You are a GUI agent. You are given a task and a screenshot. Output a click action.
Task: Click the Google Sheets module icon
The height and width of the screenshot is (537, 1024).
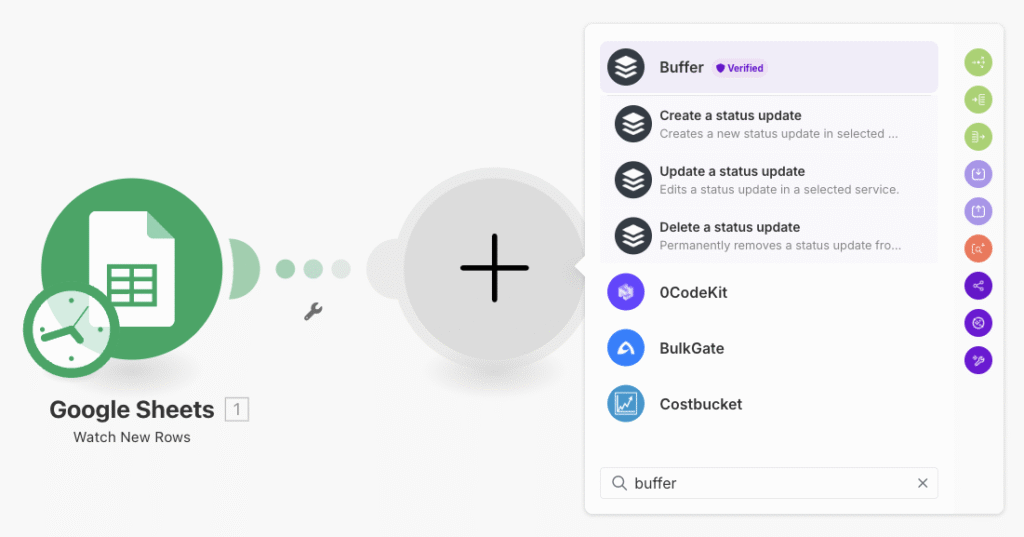(131, 266)
